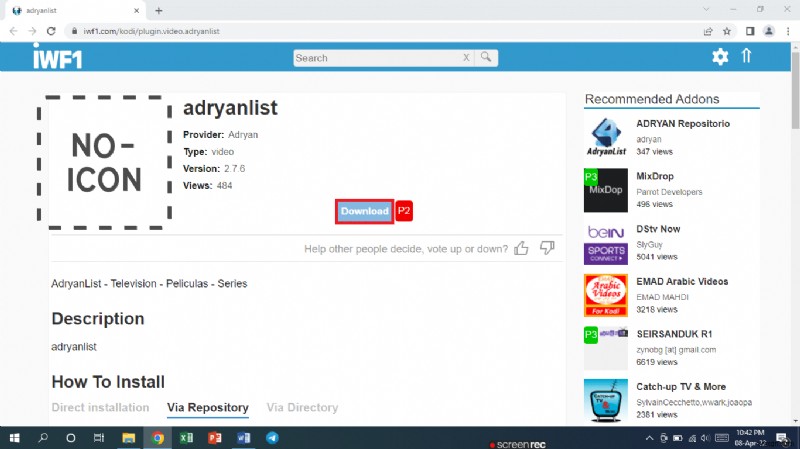800x449 pixels.
Task: Vote thumbs up for adryanlist
Action: pos(521,248)
